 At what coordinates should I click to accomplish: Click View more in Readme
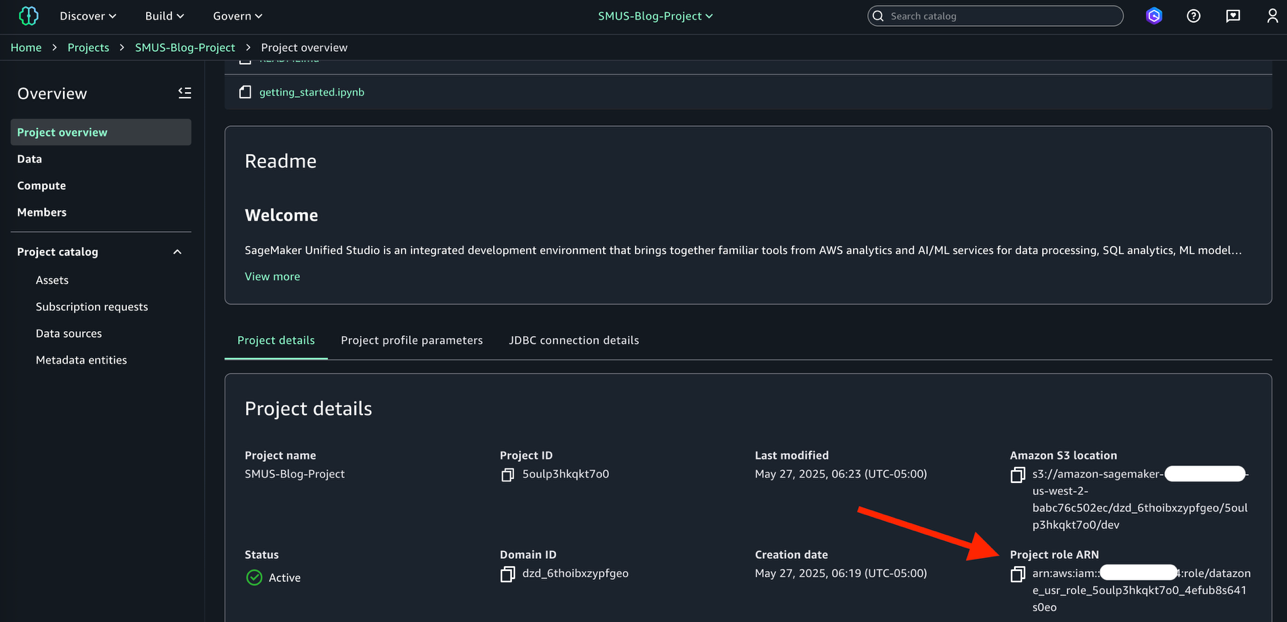tap(272, 276)
